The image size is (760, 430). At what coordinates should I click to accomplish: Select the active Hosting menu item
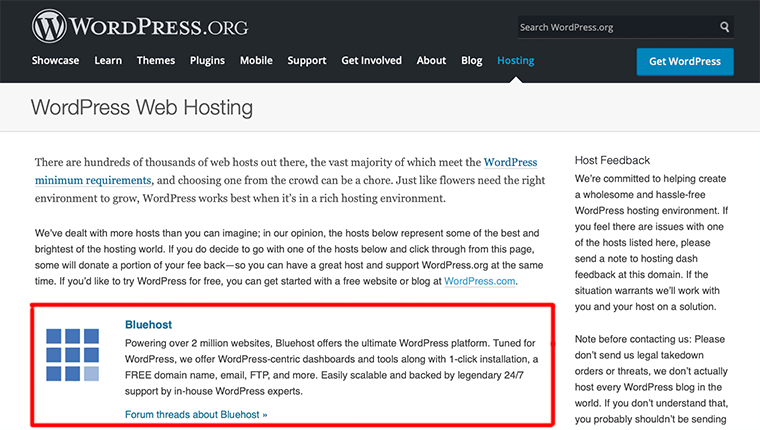coord(516,61)
